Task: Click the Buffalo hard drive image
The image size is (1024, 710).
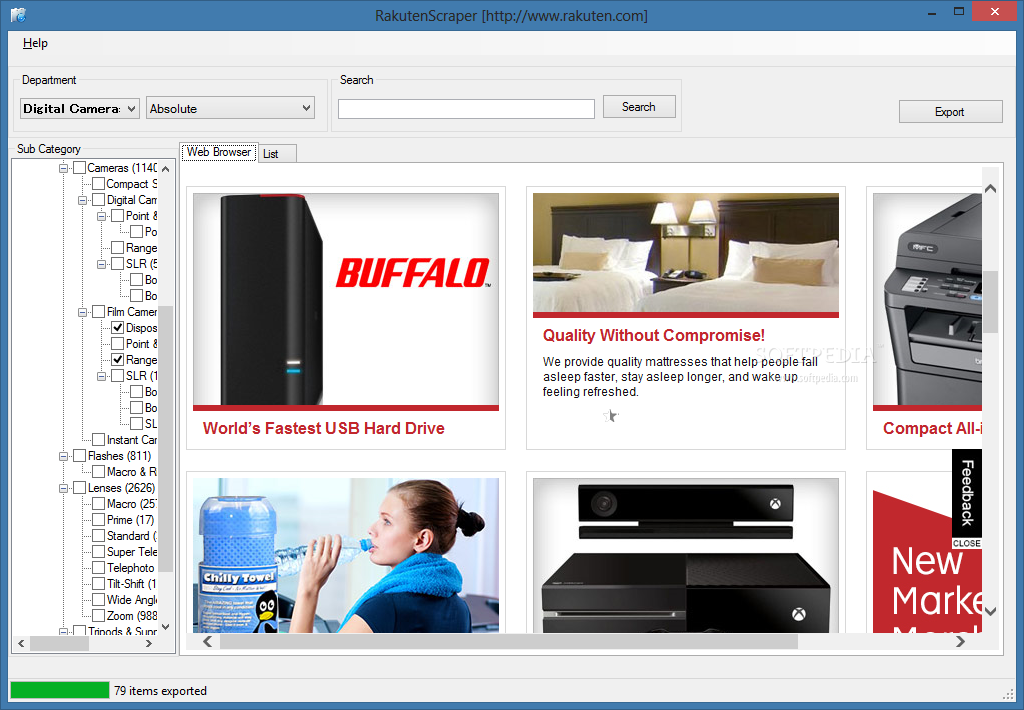Action: click(346, 299)
